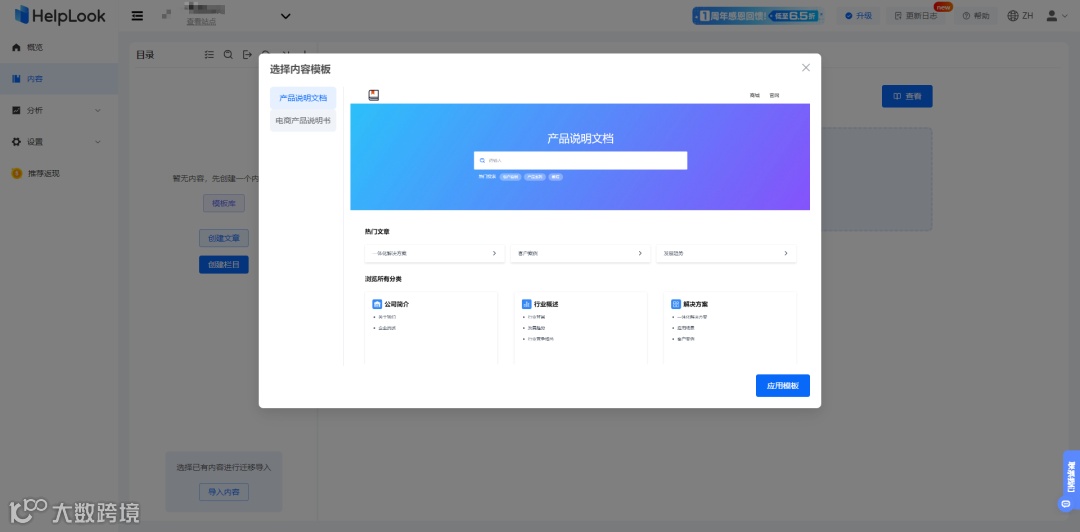Viewport: 1080px width, 532px height.
Task: Click search field in template preview
Action: point(581,160)
